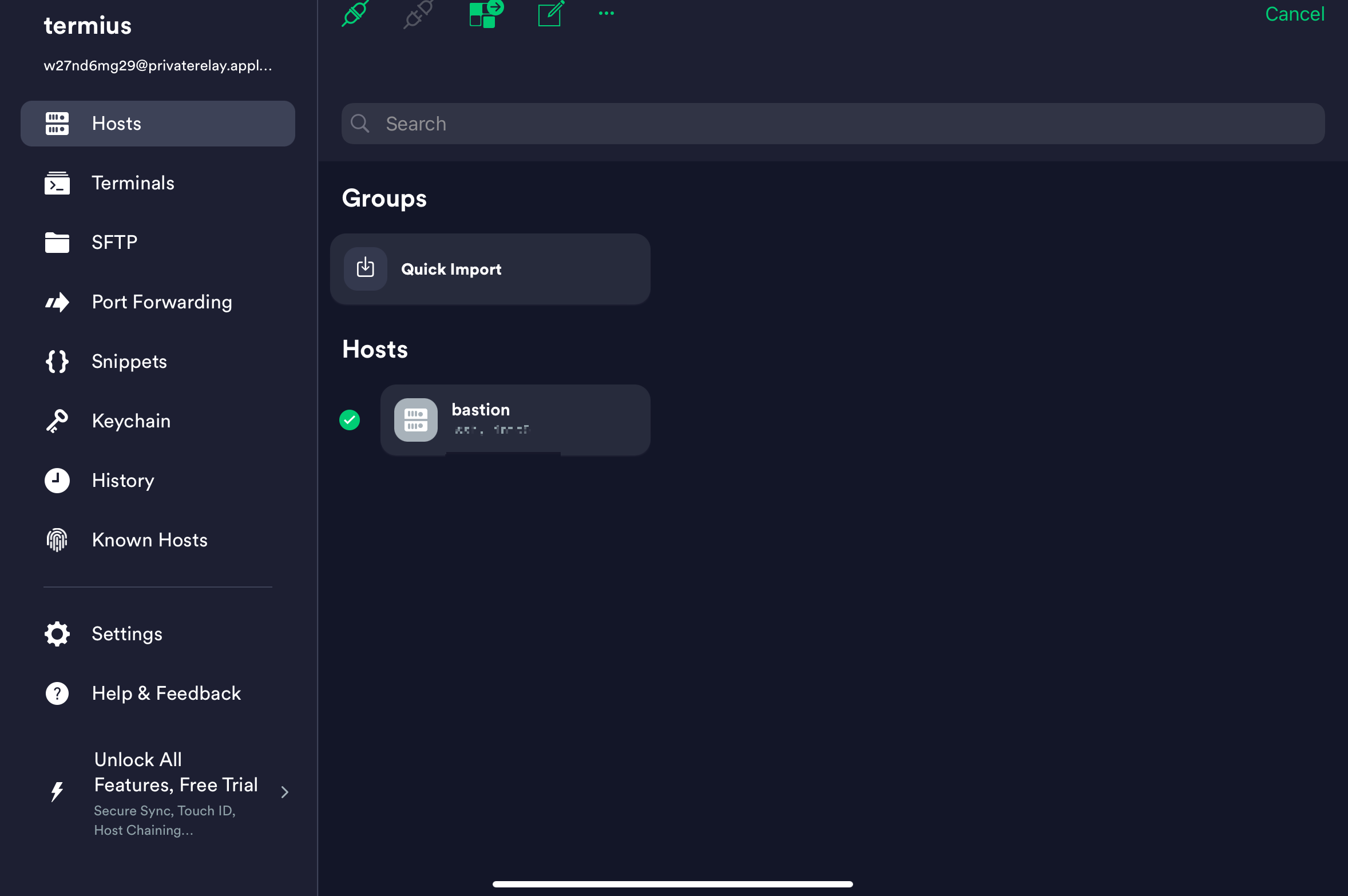The image size is (1348, 896).
Task: Open the Keychain section
Action: click(x=158, y=421)
